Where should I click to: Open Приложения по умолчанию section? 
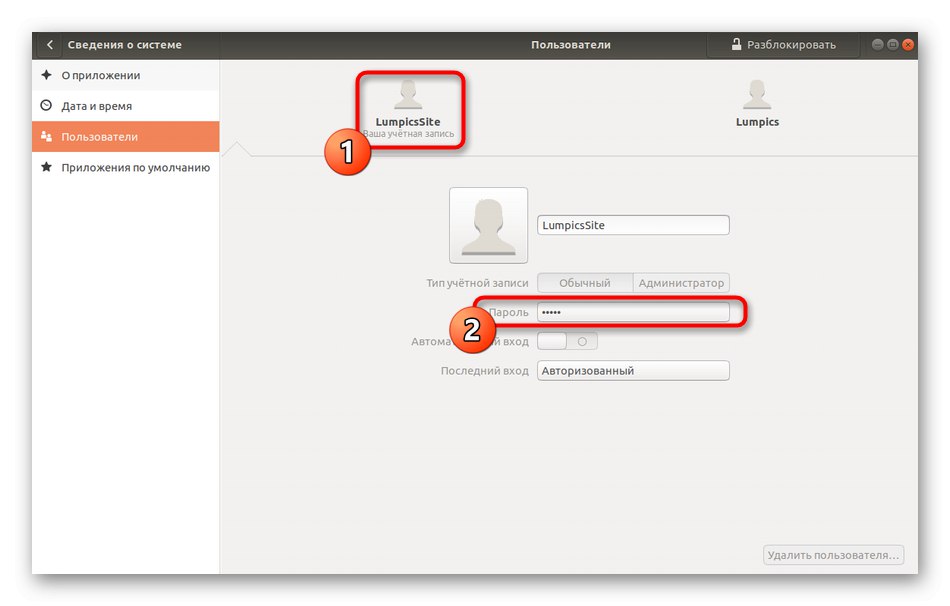[125, 167]
